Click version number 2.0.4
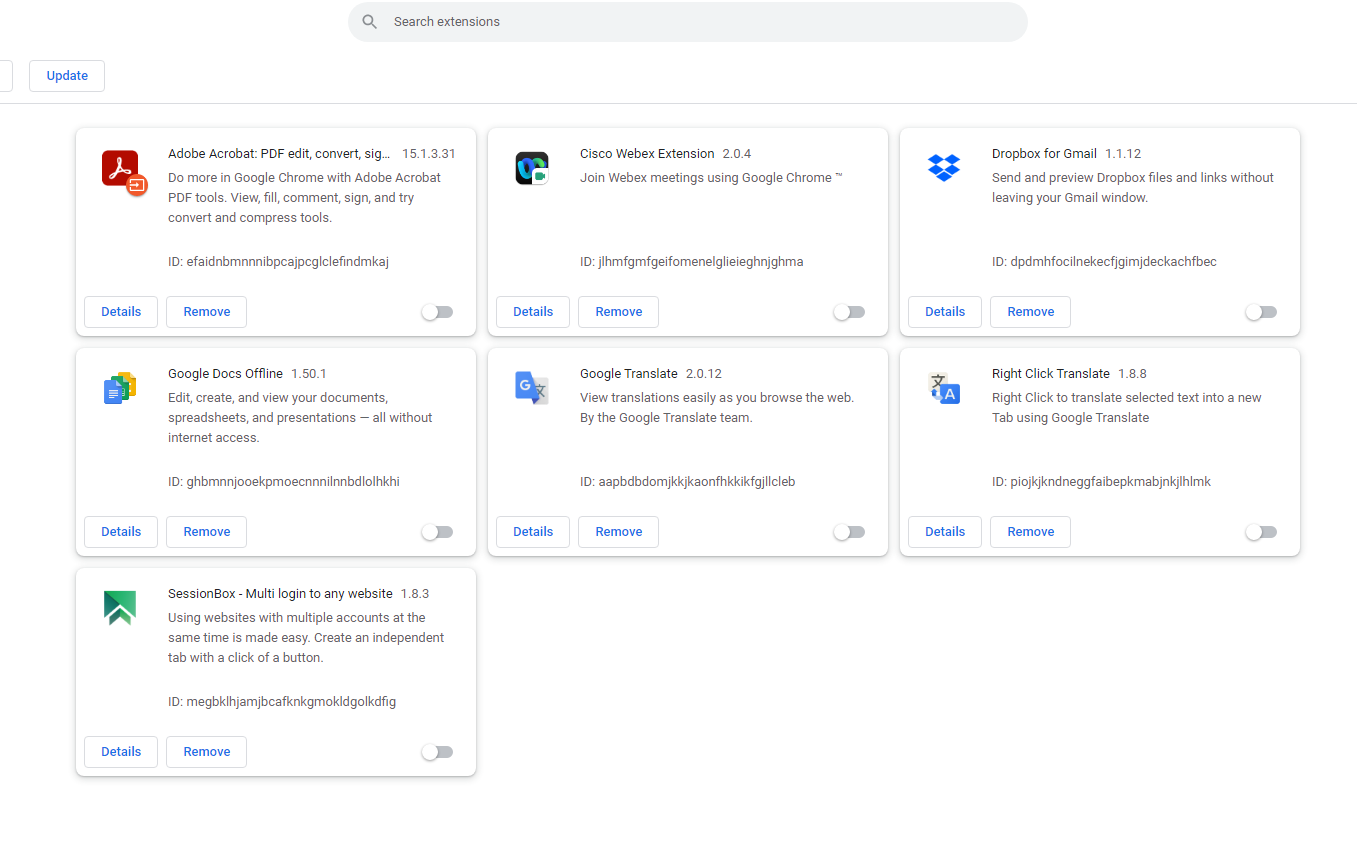 tap(737, 154)
